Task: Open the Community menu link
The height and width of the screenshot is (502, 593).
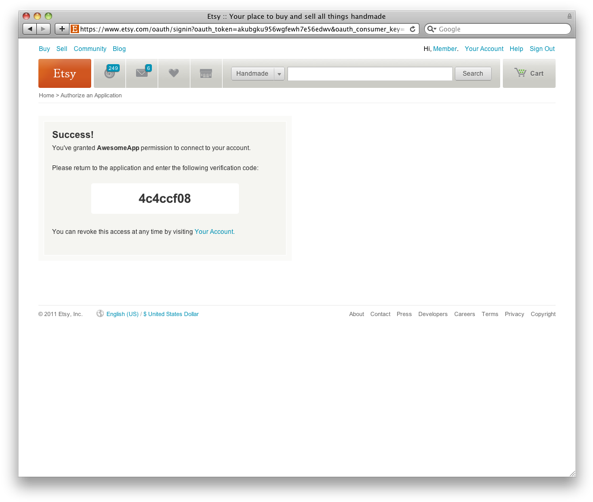Action: point(90,49)
